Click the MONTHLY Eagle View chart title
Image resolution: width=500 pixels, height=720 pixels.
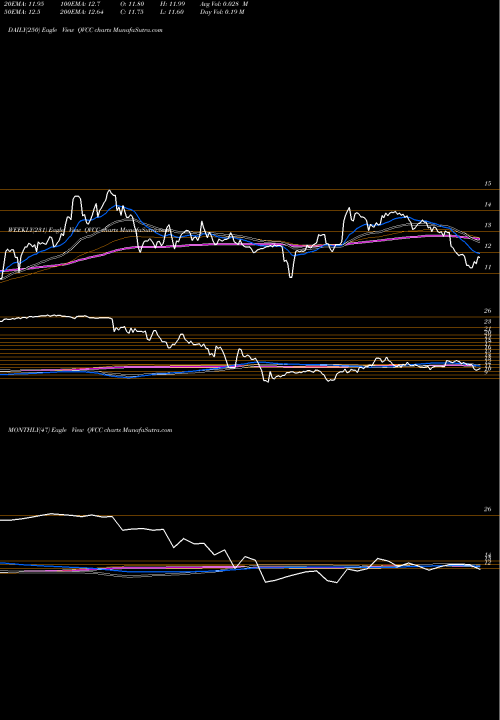pos(90,430)
